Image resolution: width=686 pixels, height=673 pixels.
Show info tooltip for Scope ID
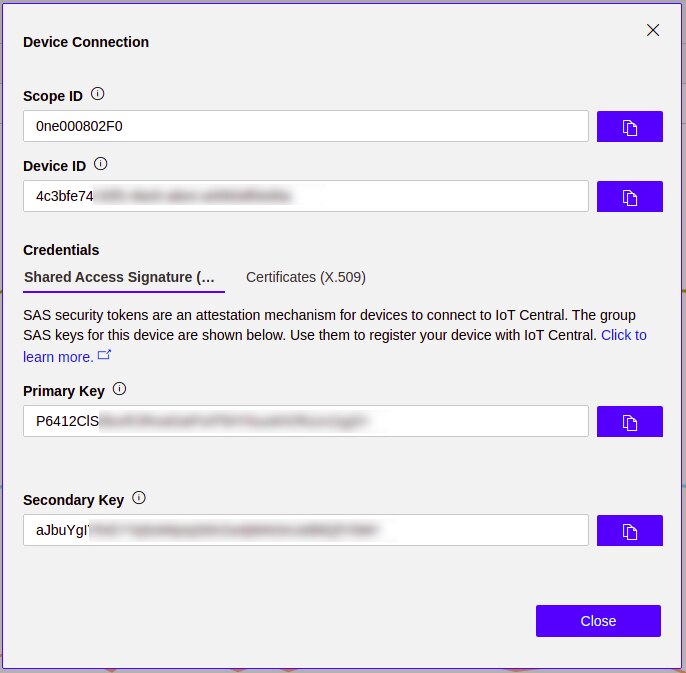point(98,95)
